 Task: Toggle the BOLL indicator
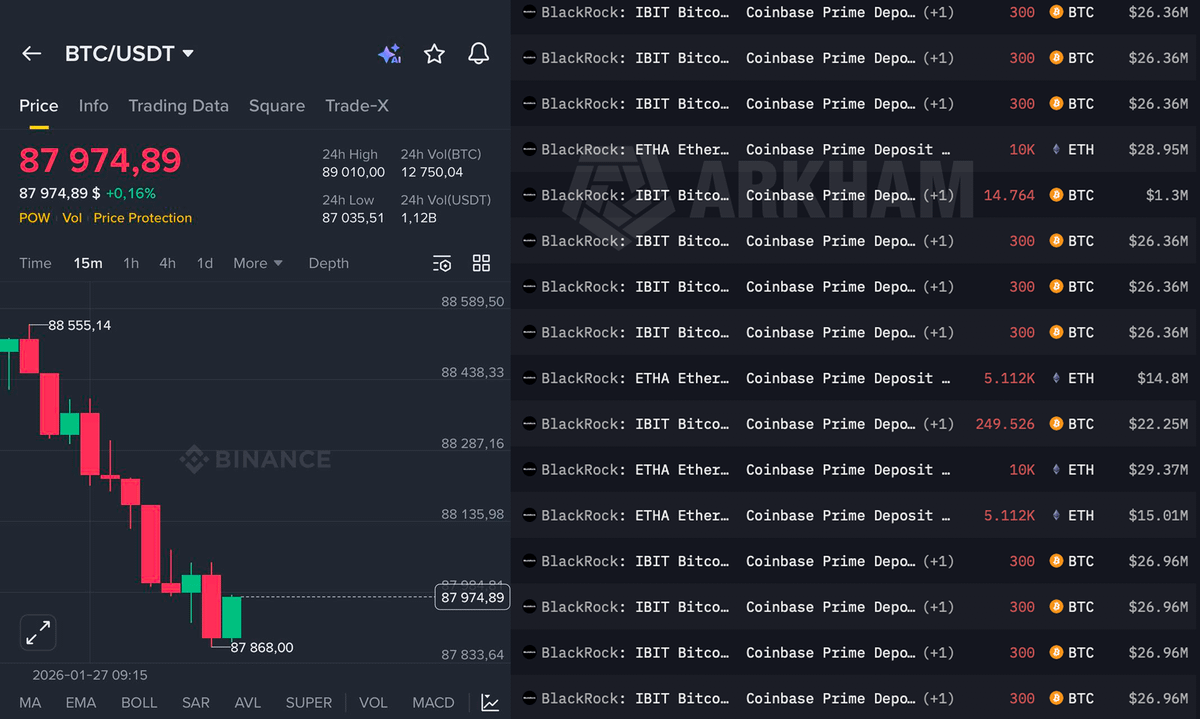tap(139, 702)
